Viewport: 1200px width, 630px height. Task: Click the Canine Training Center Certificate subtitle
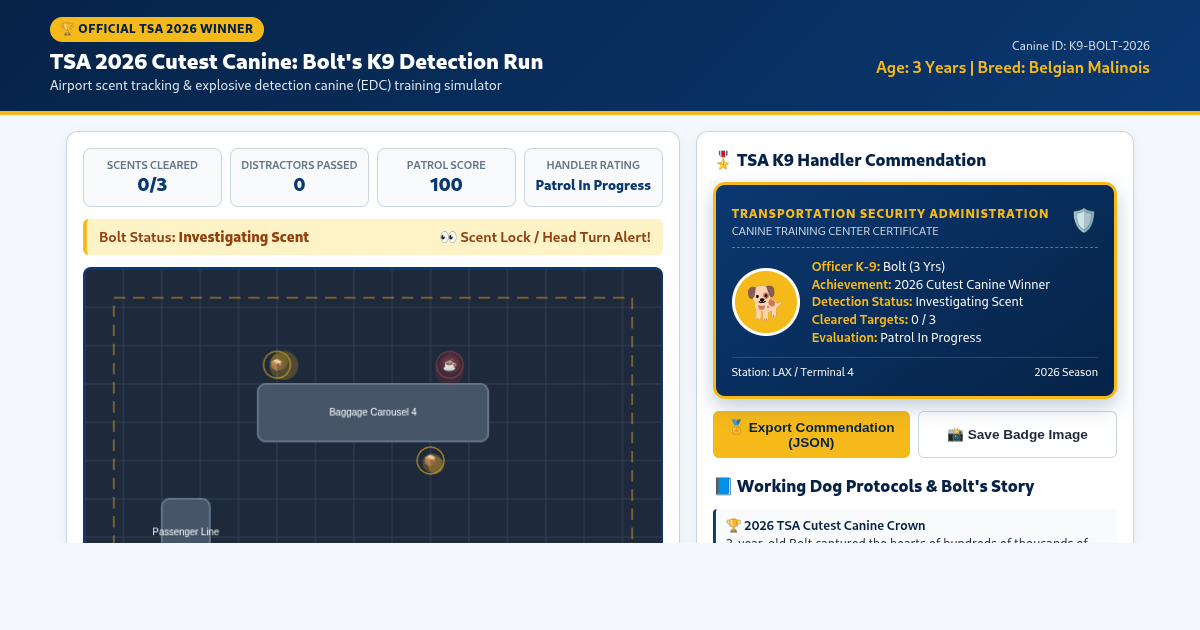pos(835,231)
